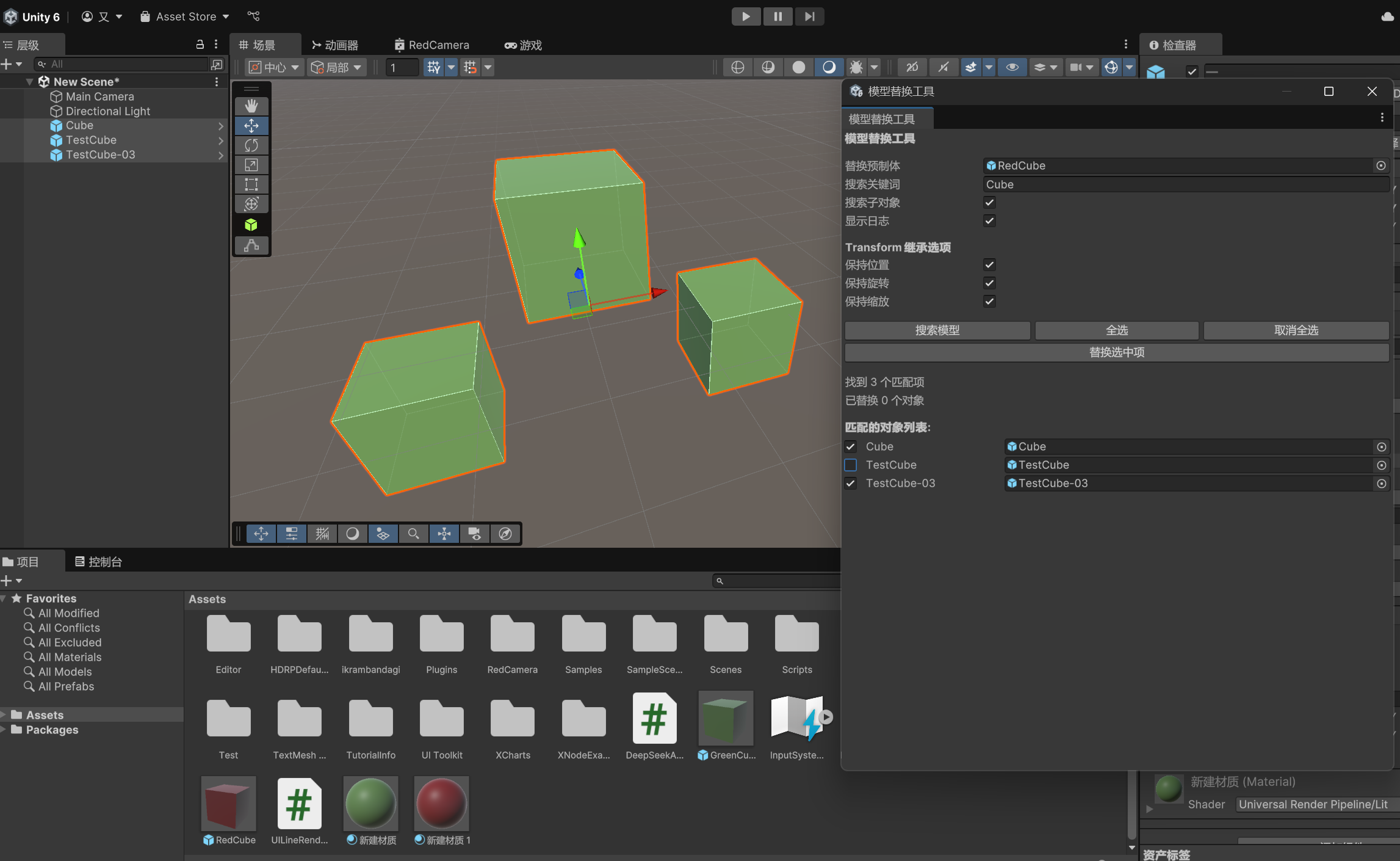Click the 替换选中项 button
The height and width of the screenshot is (861, 1400).
1116,352
